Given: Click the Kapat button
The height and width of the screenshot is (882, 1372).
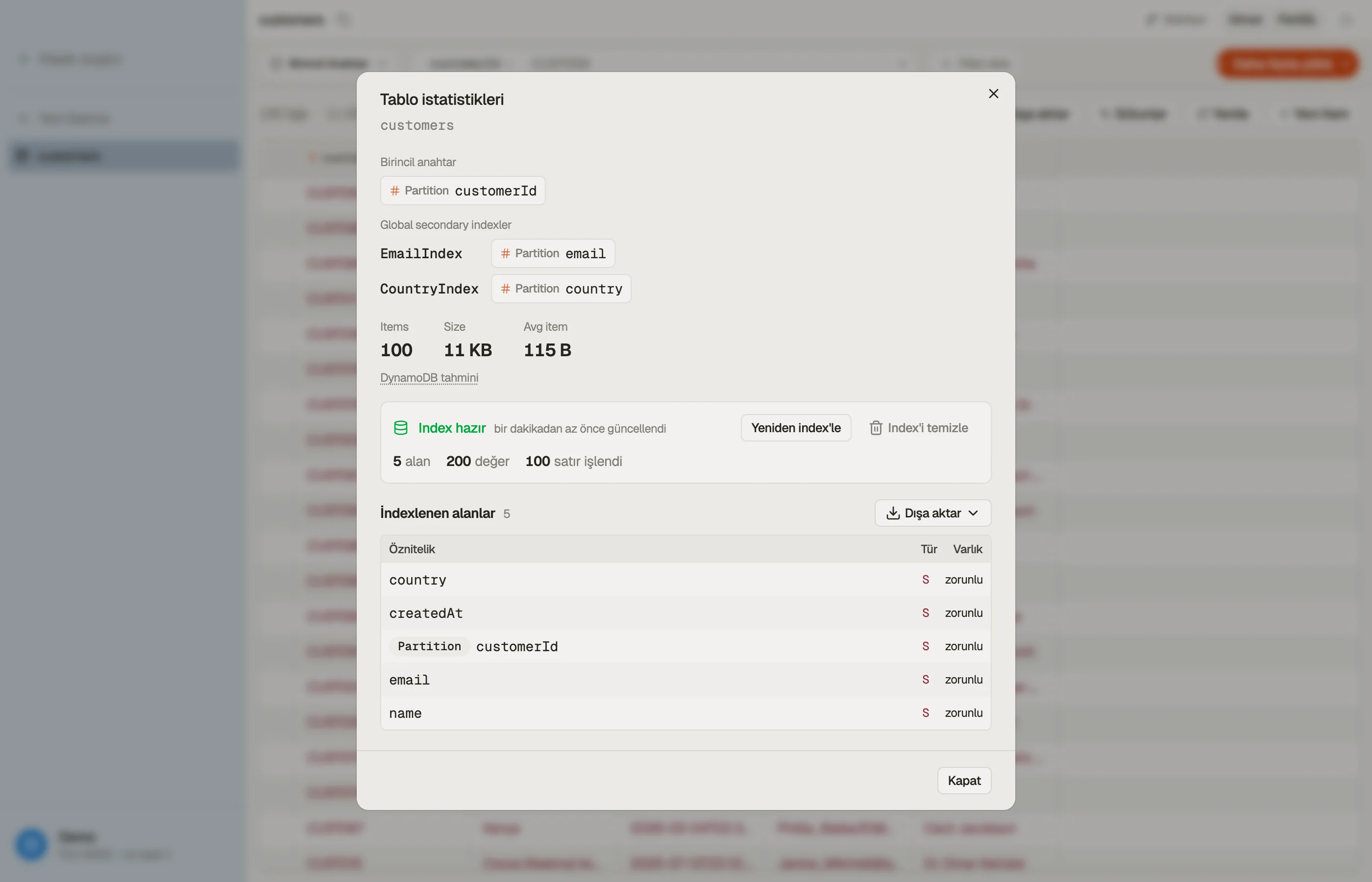Looking at the screenshot, I should click(x=964, y=781).
